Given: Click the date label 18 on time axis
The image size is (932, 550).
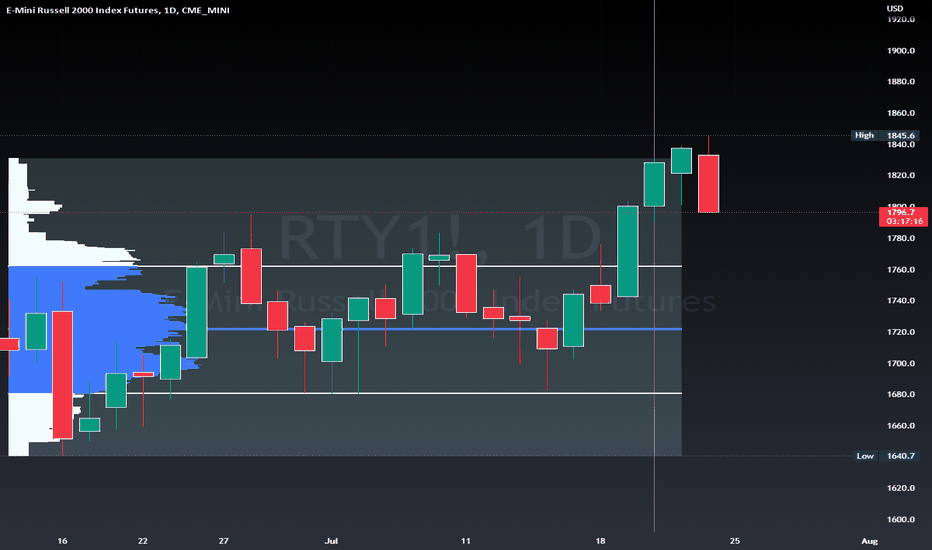Looking at the screenshot, I should pyautogui.click(x=600, y=541).
